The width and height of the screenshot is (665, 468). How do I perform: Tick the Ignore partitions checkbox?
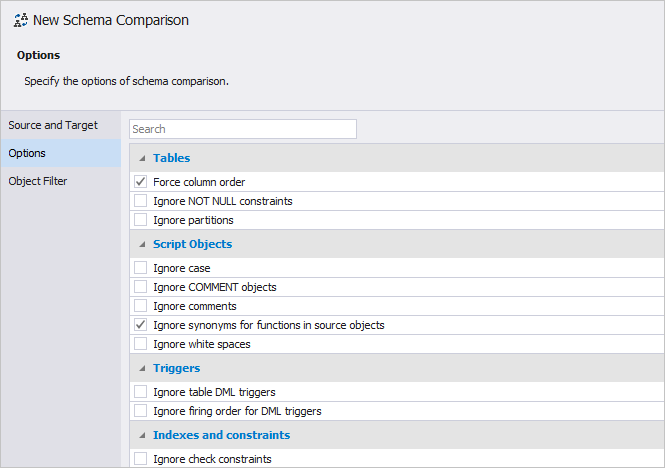(140, 220)
